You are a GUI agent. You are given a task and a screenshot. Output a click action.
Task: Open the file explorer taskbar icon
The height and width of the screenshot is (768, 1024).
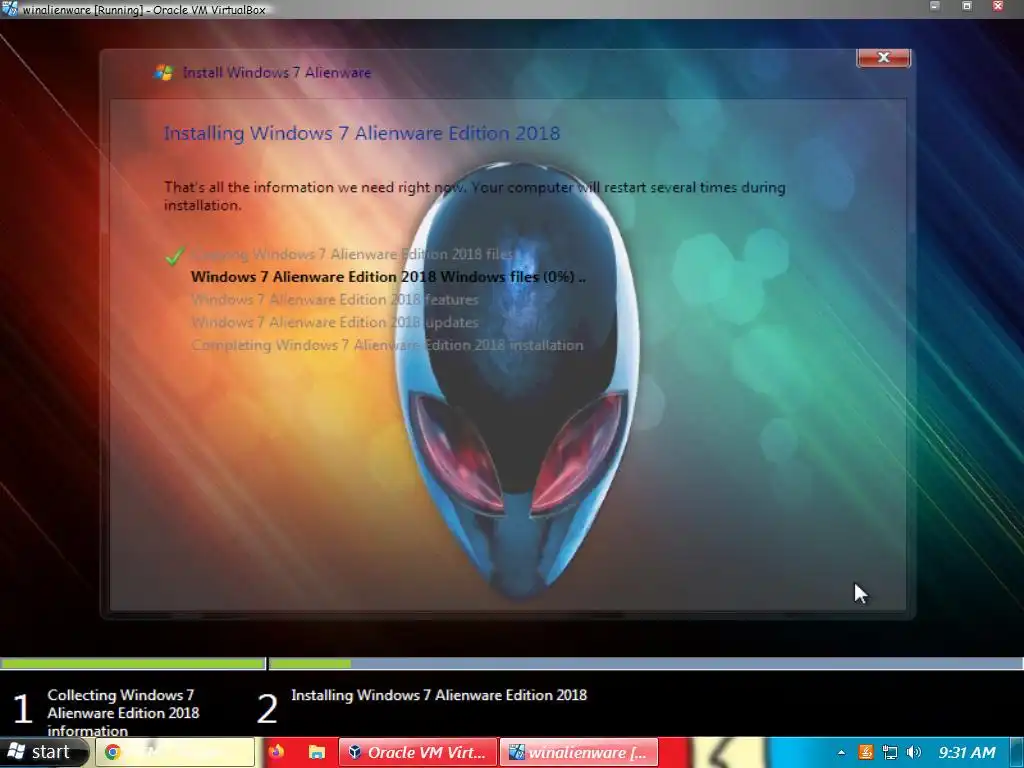pyautogui.click(x=317, y=752)
